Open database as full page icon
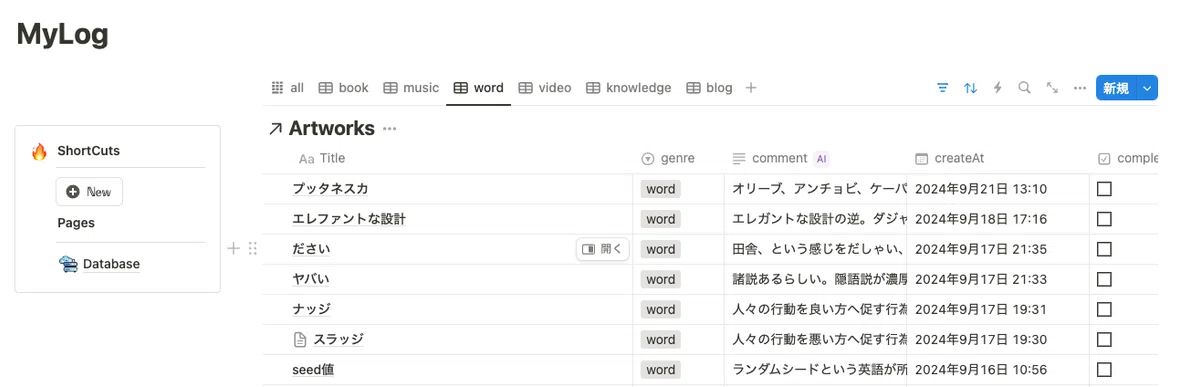1200x387 pixels. 1052,88
